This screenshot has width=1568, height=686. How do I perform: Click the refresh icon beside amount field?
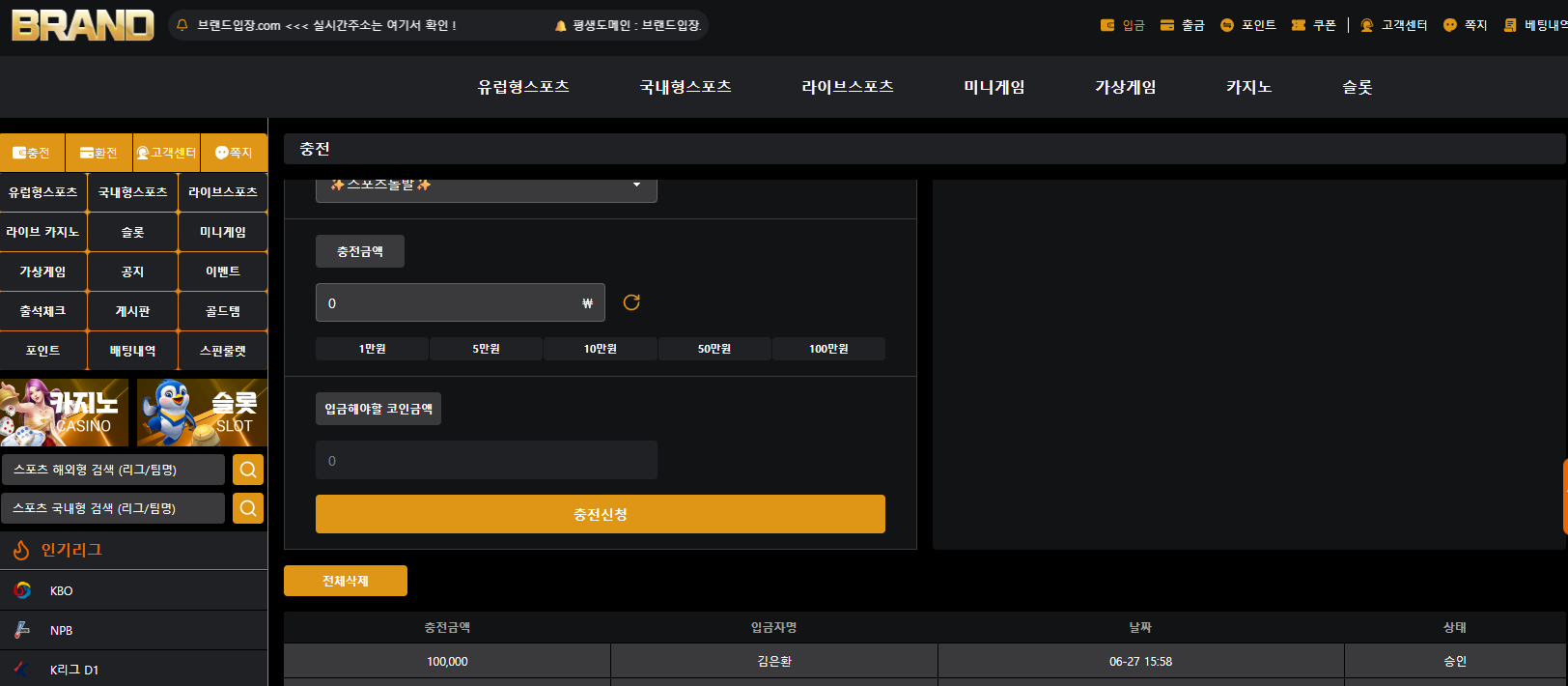(x=631, y=302)
